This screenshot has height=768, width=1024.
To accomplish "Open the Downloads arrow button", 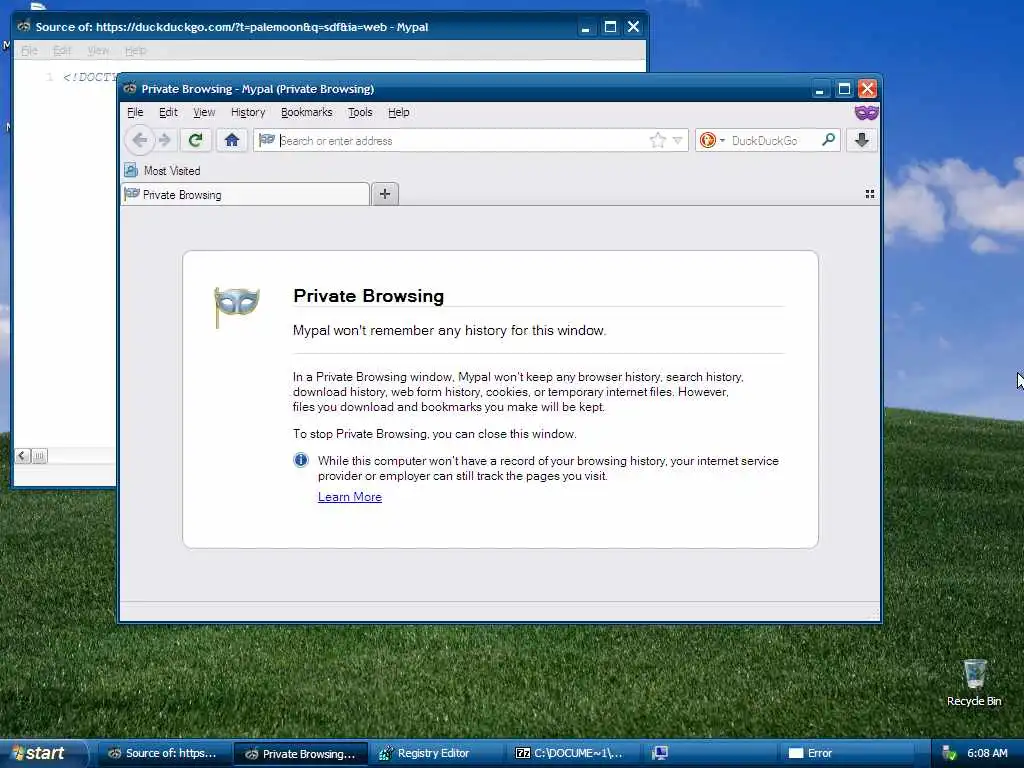I will pyautogui.click(x=861, y=140).
